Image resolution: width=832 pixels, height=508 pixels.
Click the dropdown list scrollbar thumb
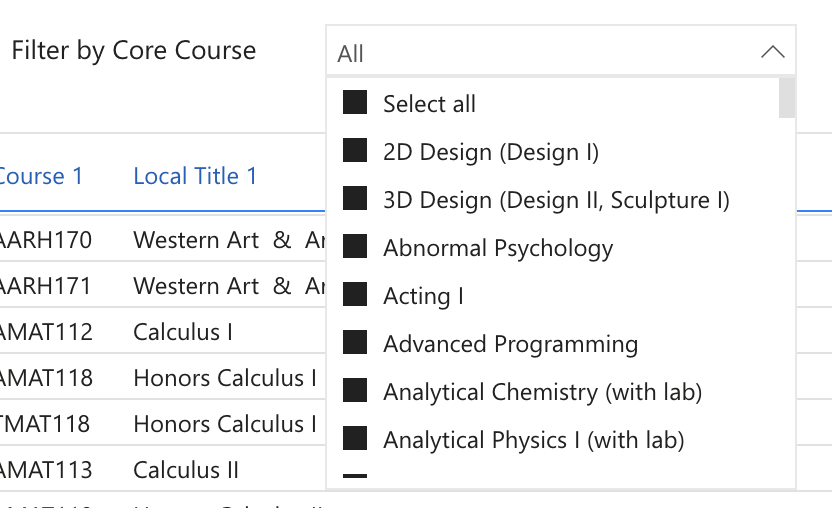787,98
